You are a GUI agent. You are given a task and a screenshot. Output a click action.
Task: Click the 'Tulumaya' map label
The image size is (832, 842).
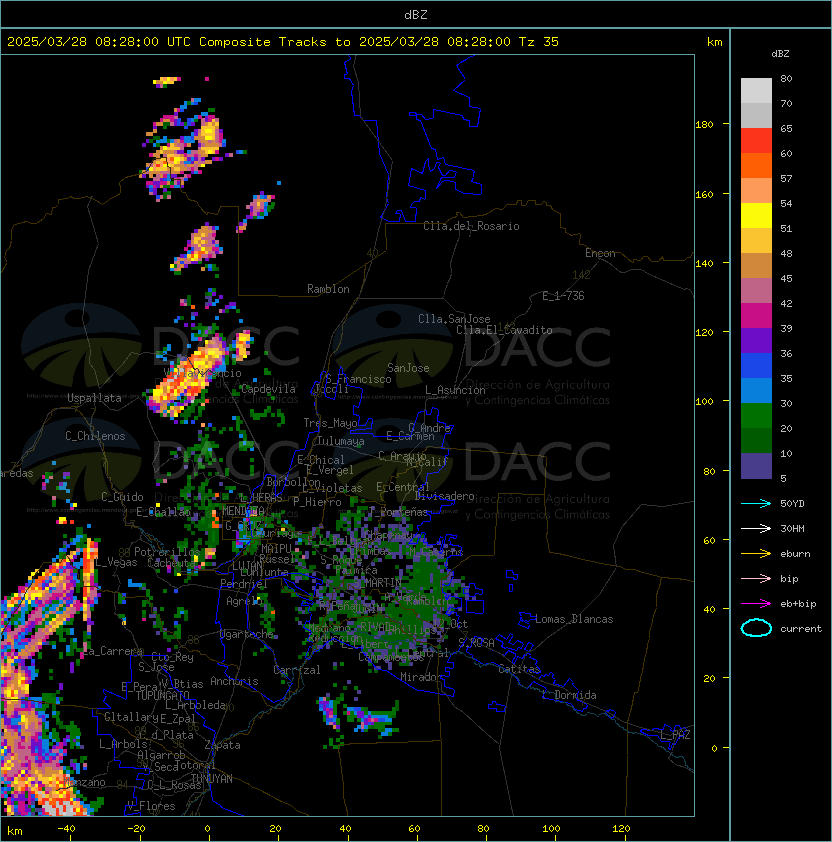(x=341, y=441)
